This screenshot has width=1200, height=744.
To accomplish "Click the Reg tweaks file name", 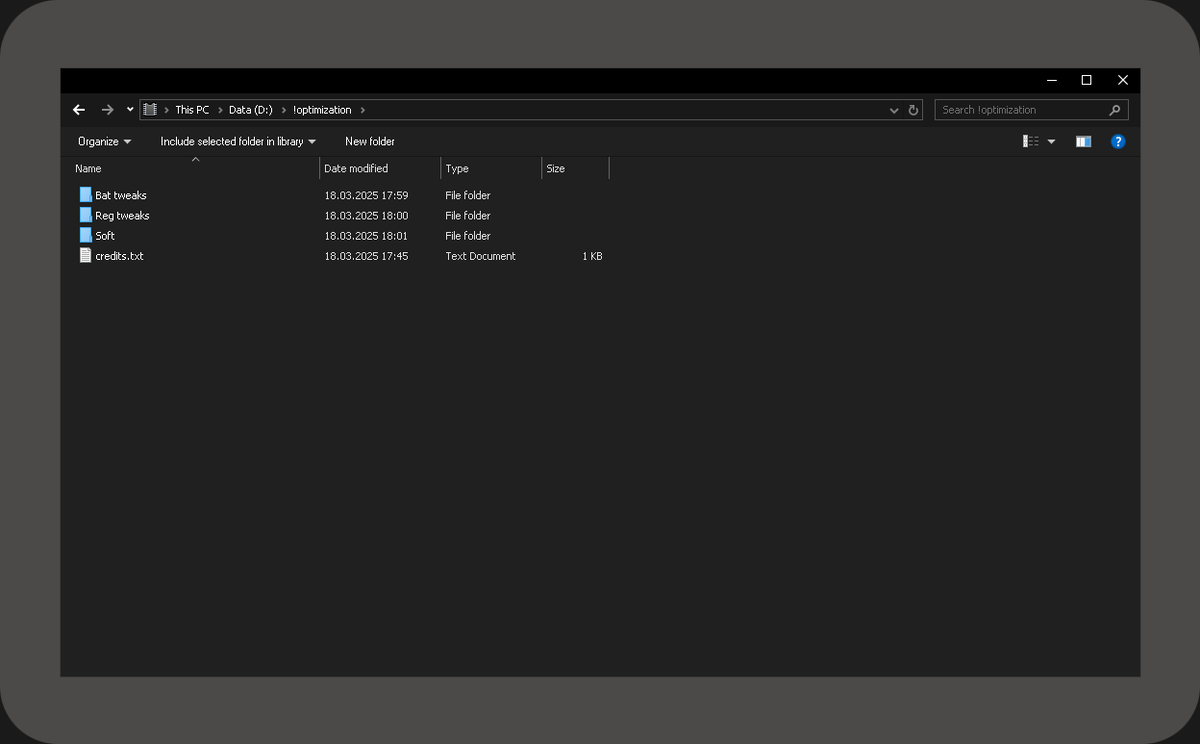I will (122, 215).
